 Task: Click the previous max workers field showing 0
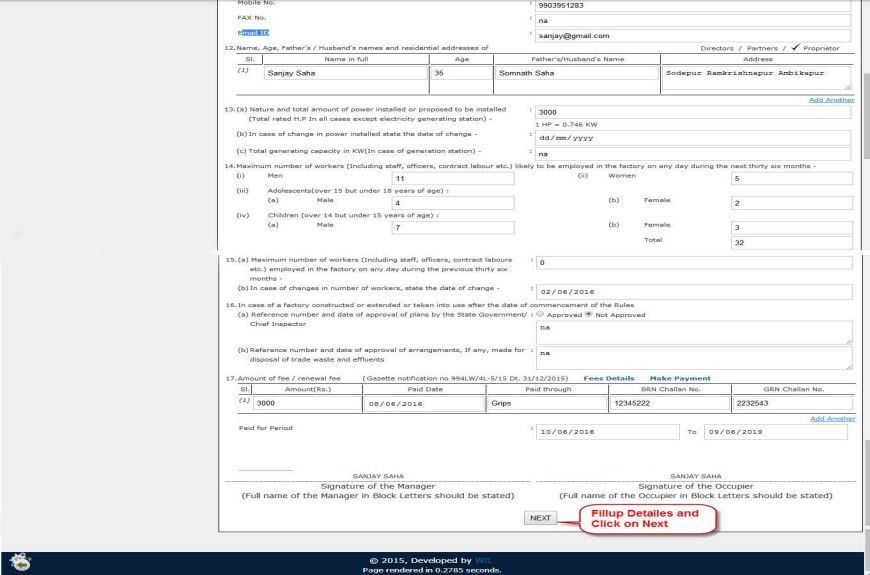694,263
